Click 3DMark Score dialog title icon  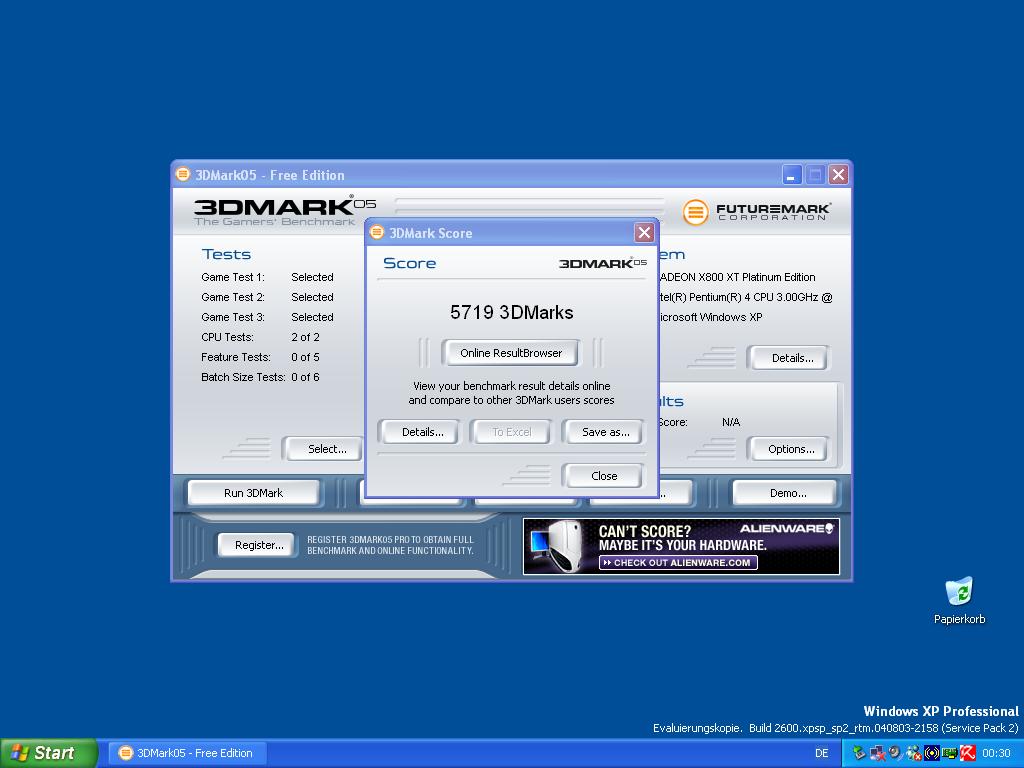pyautogui.click(x=377, y=232)
